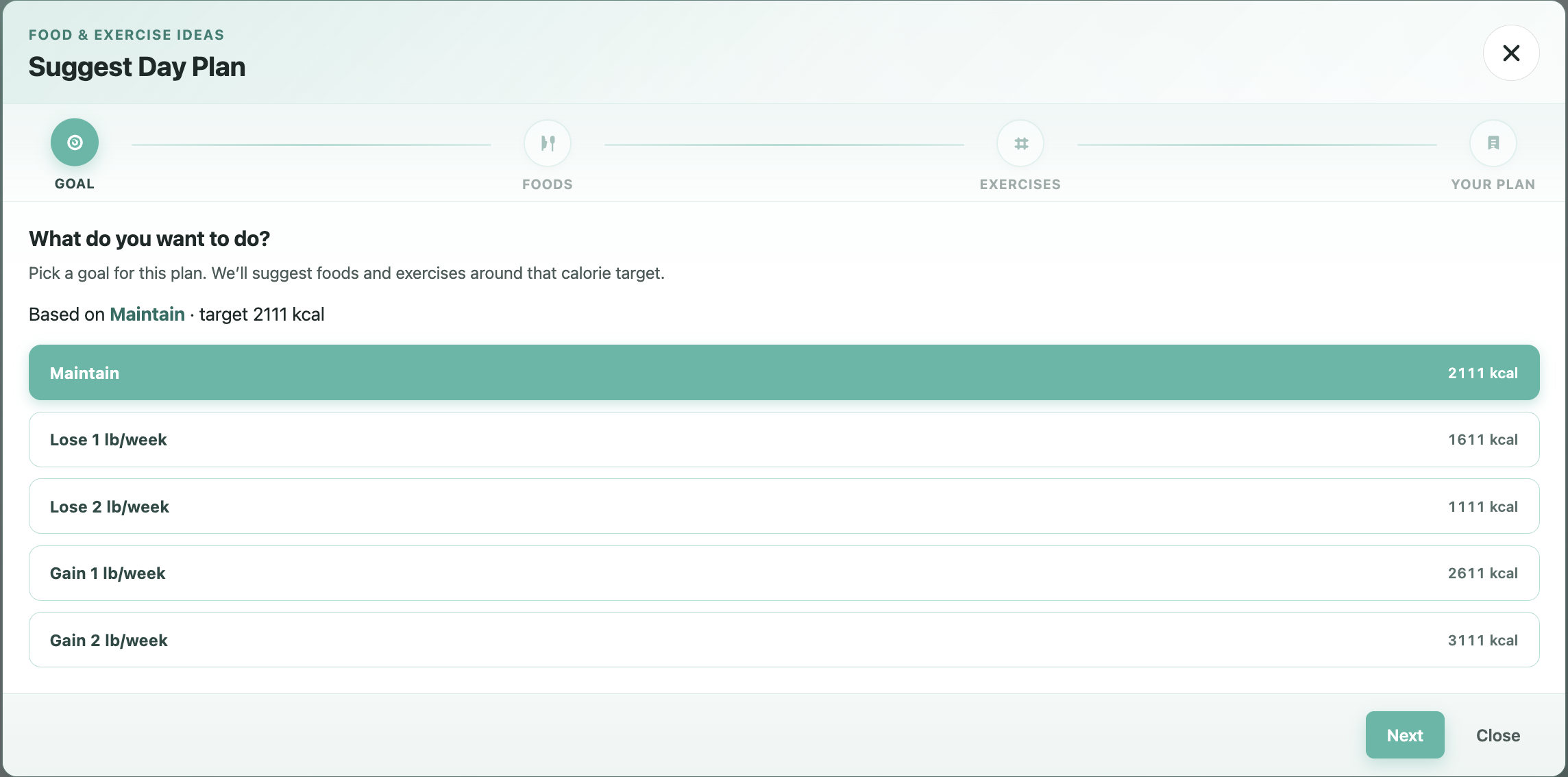Click the "target 2111 kcal" summary text
This screenshot has width=1568, height=777.
[262, 314]
